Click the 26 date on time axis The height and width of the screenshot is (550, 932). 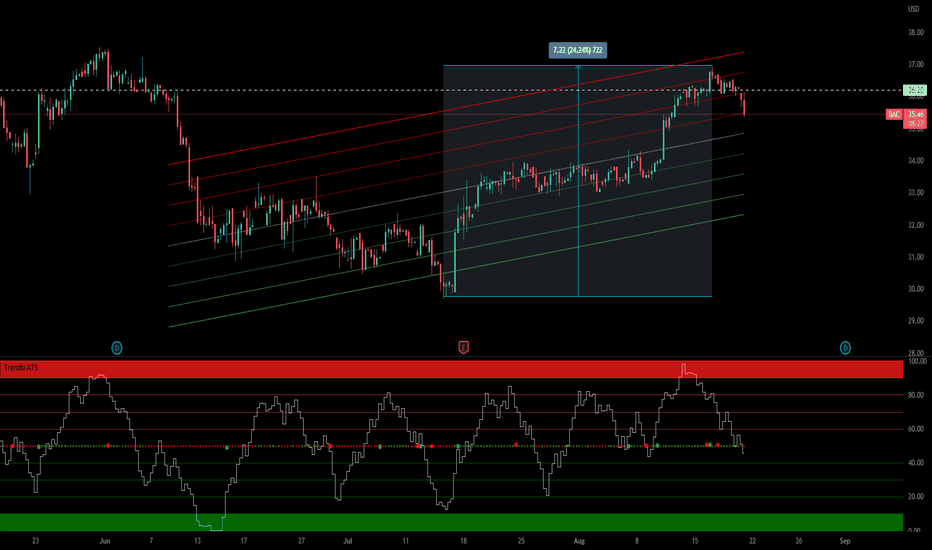click(x=798, y=541)
